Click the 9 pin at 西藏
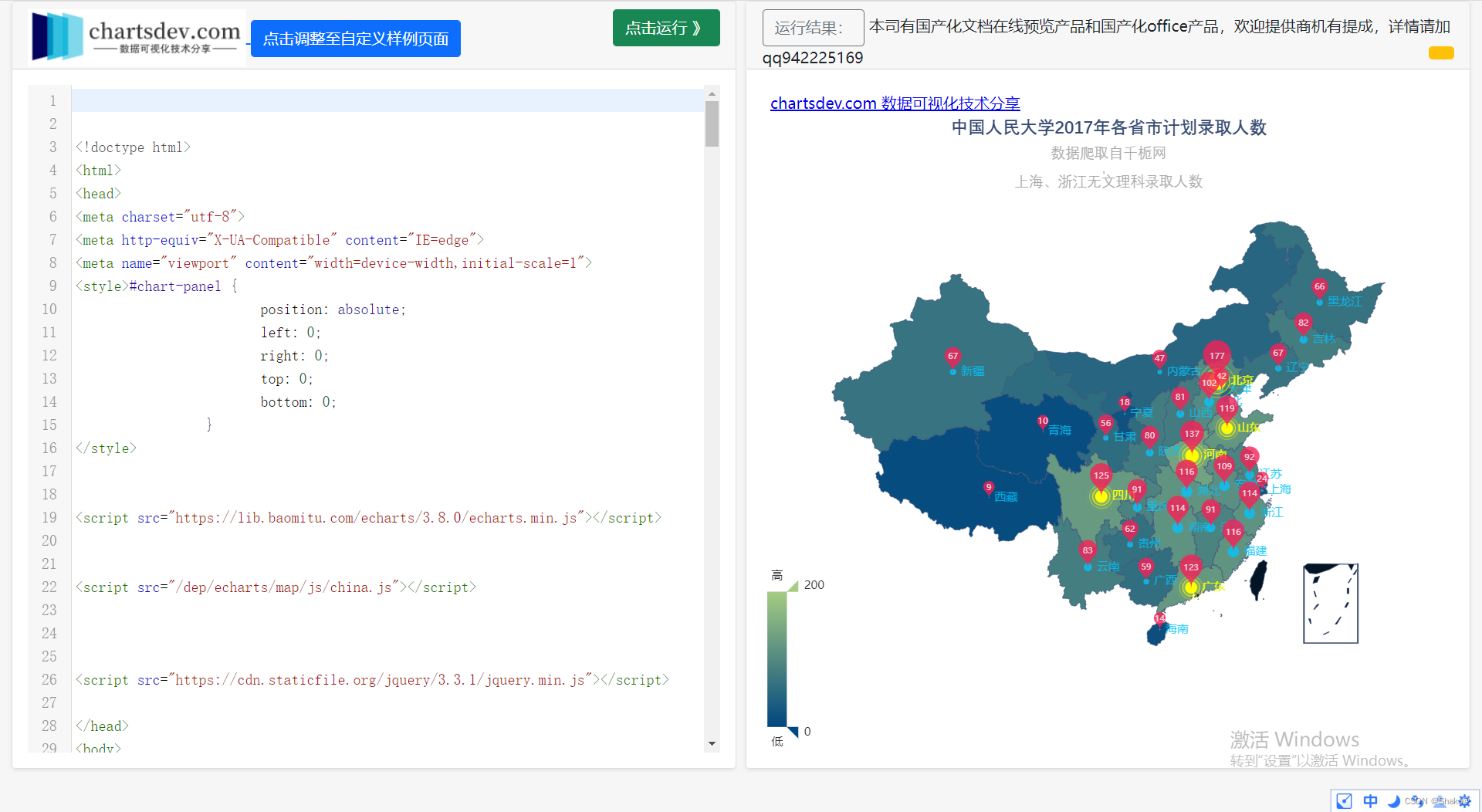The width and height of the screenshot is (1482, 812). coord(989,488)
